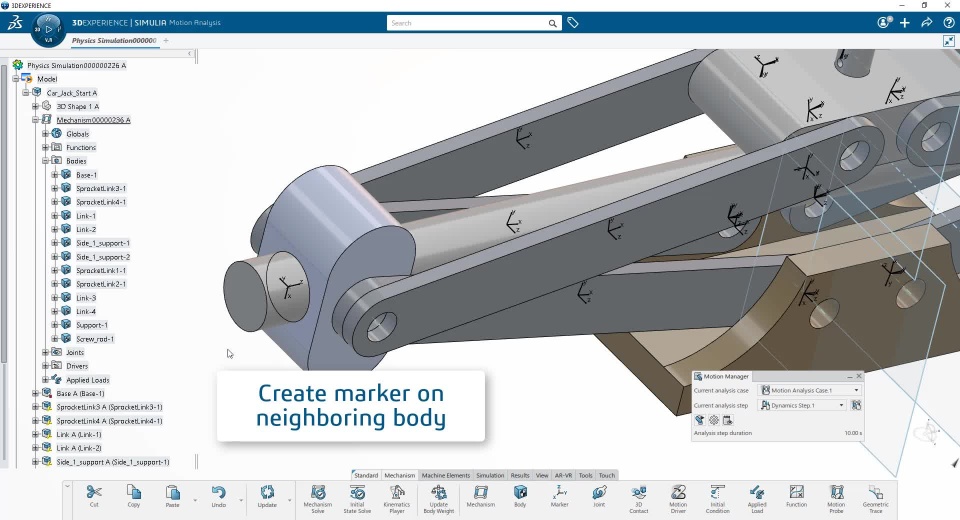The width and height of the screenshot is (960, 520).
Task: Add a new tab with plus button
Action: pos(166,40)
